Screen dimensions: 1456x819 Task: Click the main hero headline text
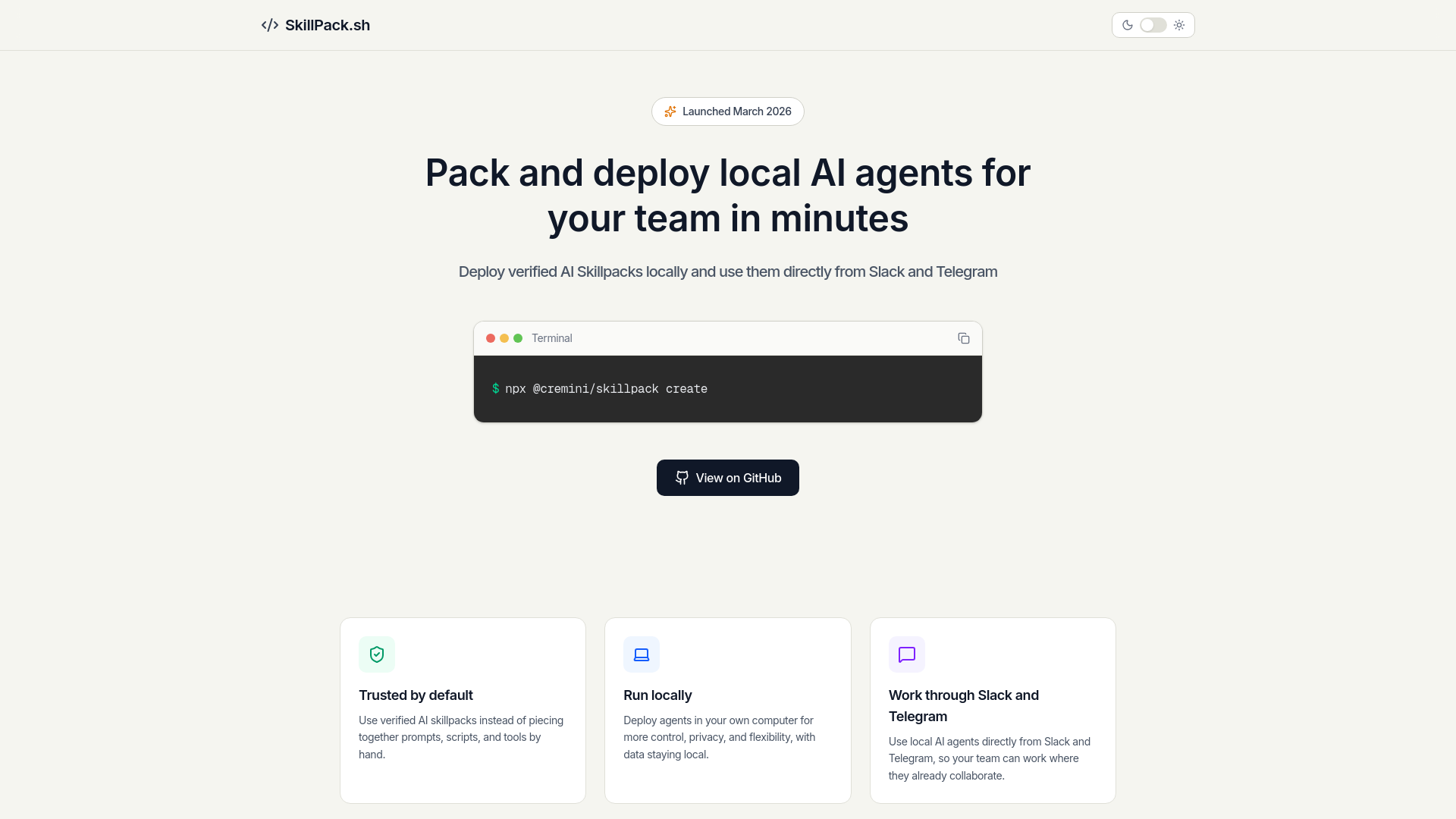pos(728,196)
